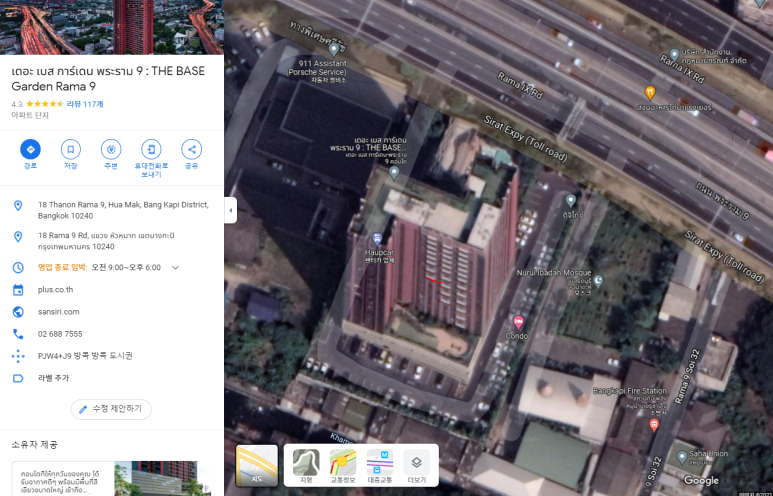The image size is (773, 496).
Task: Open the sansiri.com website link
Action: (58, 312)
